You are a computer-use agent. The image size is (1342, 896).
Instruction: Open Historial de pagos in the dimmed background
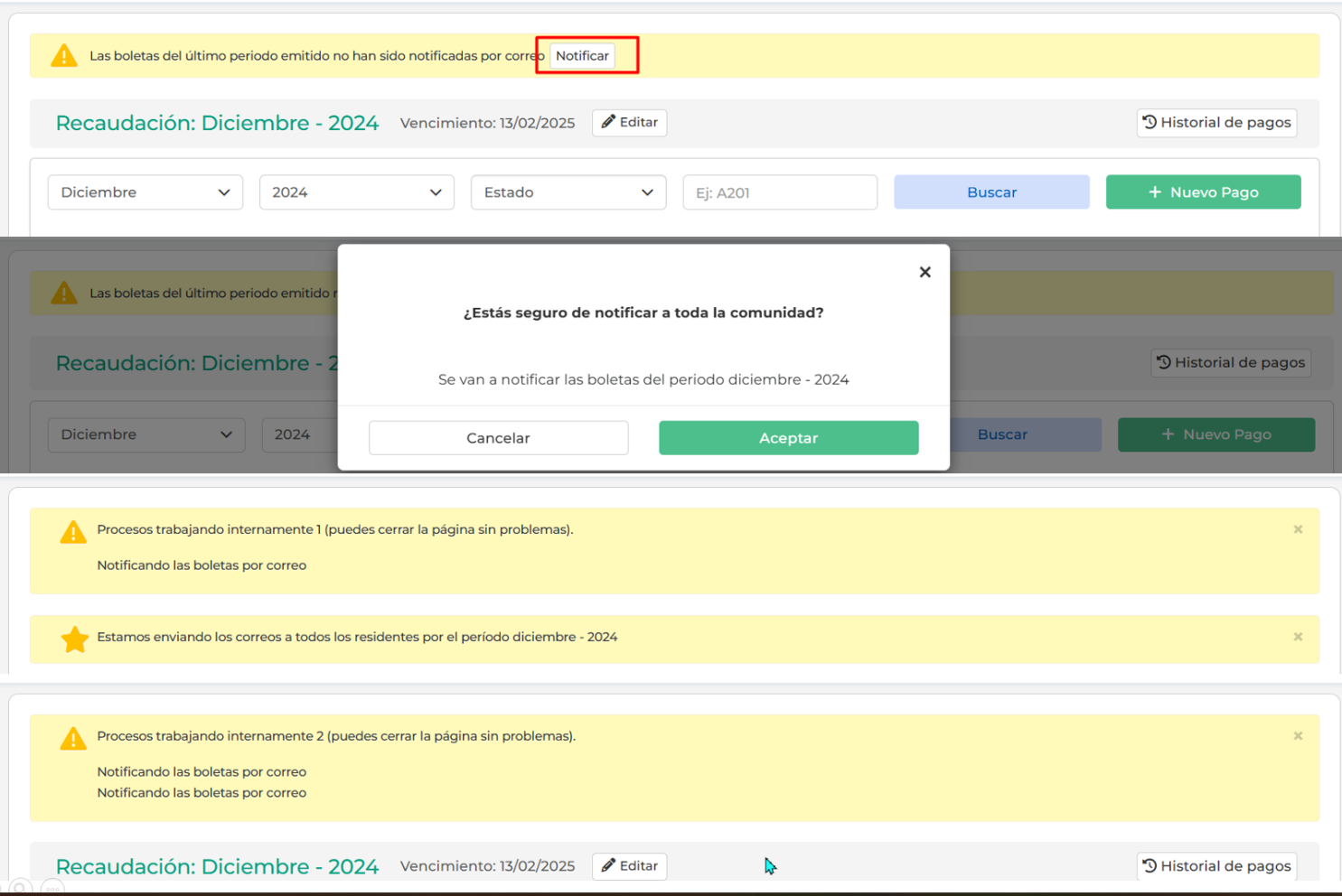click(x=1230, y=363)
